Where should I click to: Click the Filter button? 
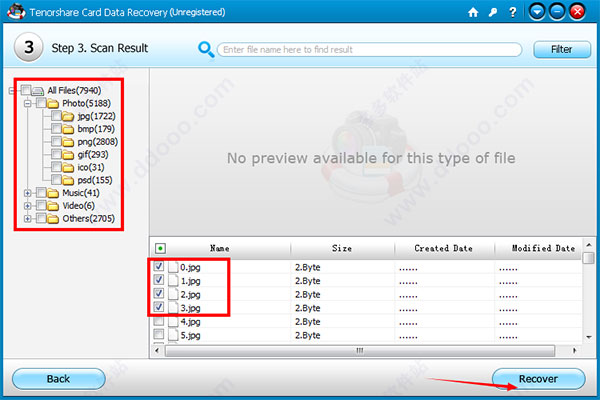coord(562,49)
